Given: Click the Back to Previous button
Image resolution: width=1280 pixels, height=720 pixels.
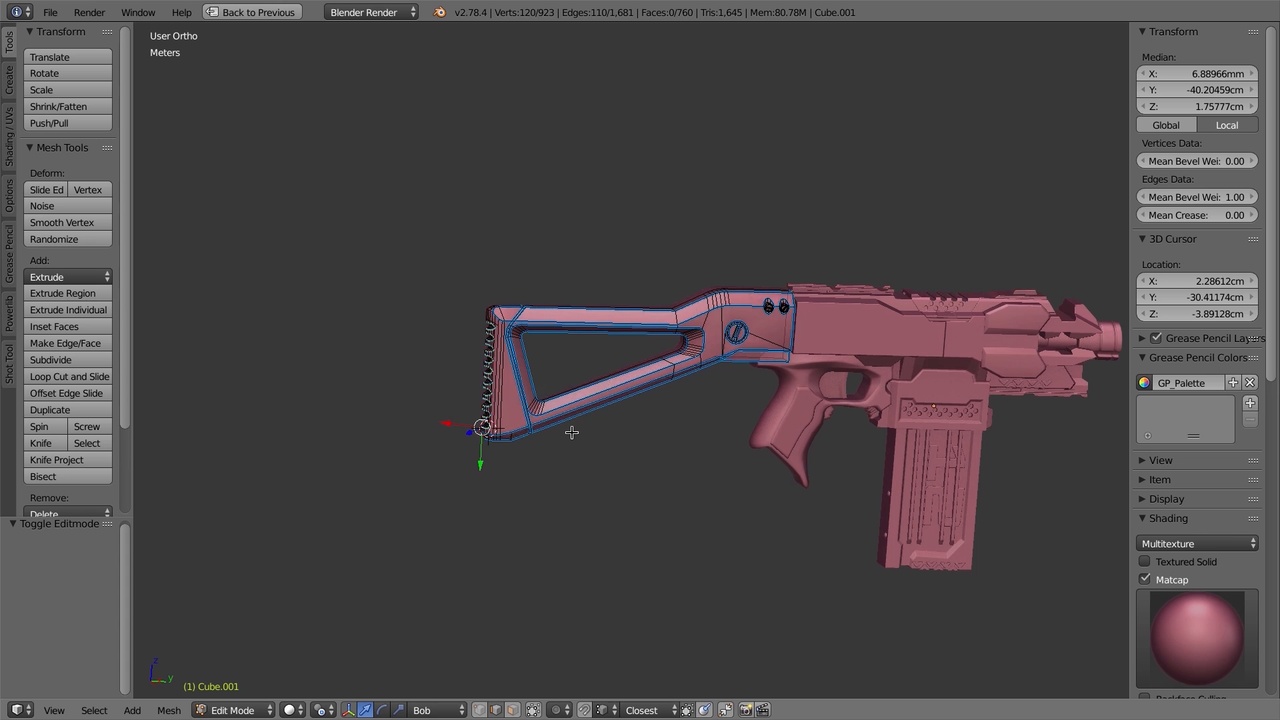Looking at the screenshot, I should [250, 12].
